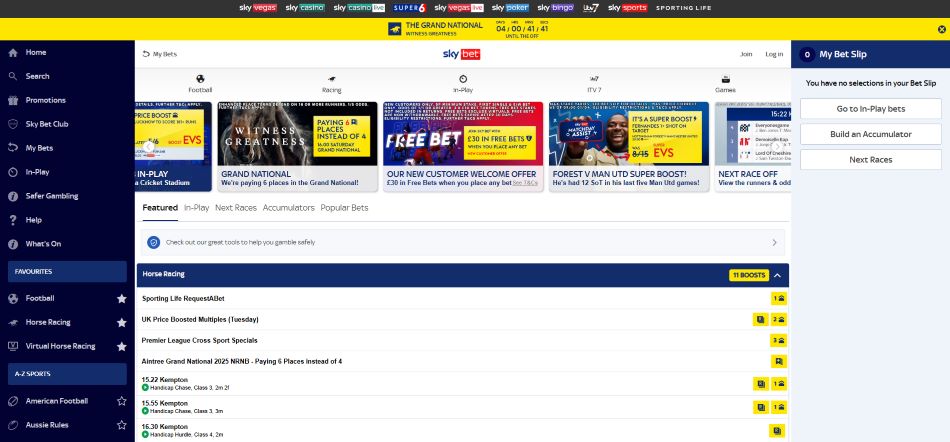The image size is (950, 442).
Task: Open the Grand National promotion card
Action: point(297,147)
